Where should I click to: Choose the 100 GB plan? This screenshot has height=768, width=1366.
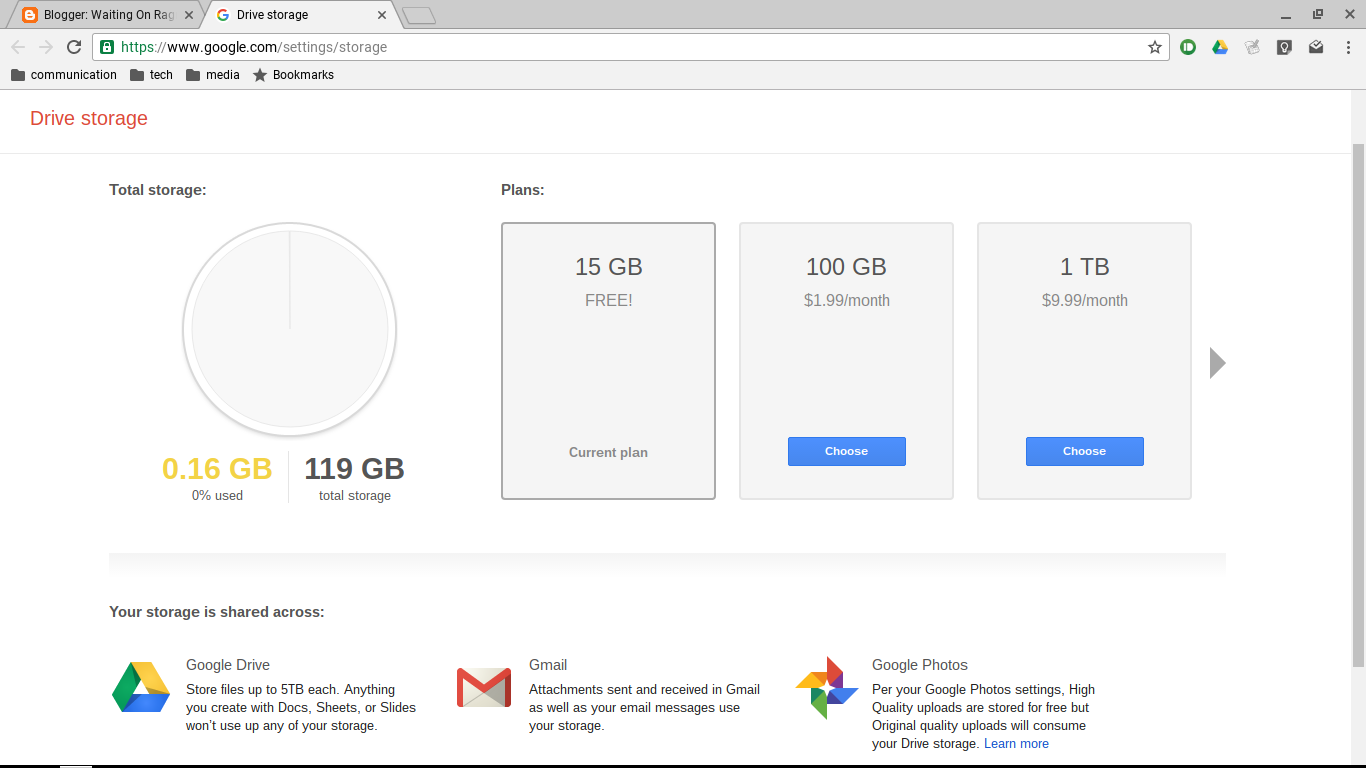pos(846,451)
